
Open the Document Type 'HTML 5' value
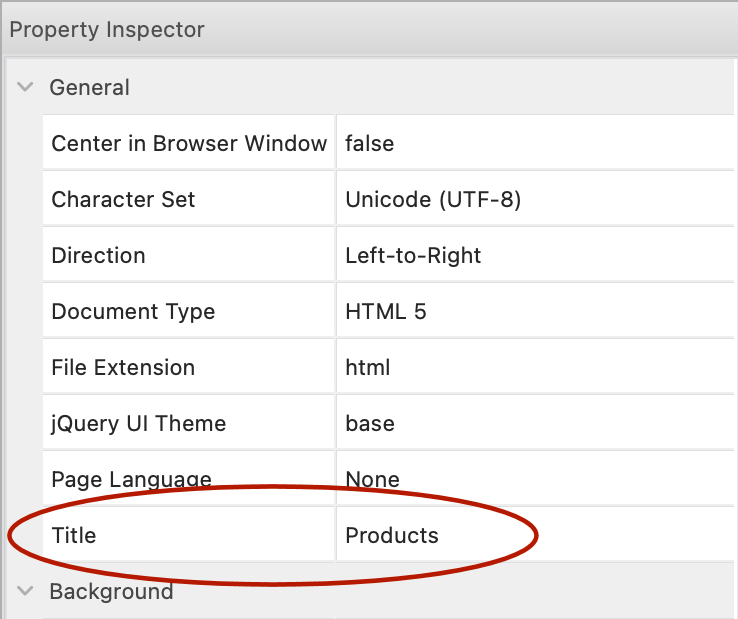click(386, 312)
